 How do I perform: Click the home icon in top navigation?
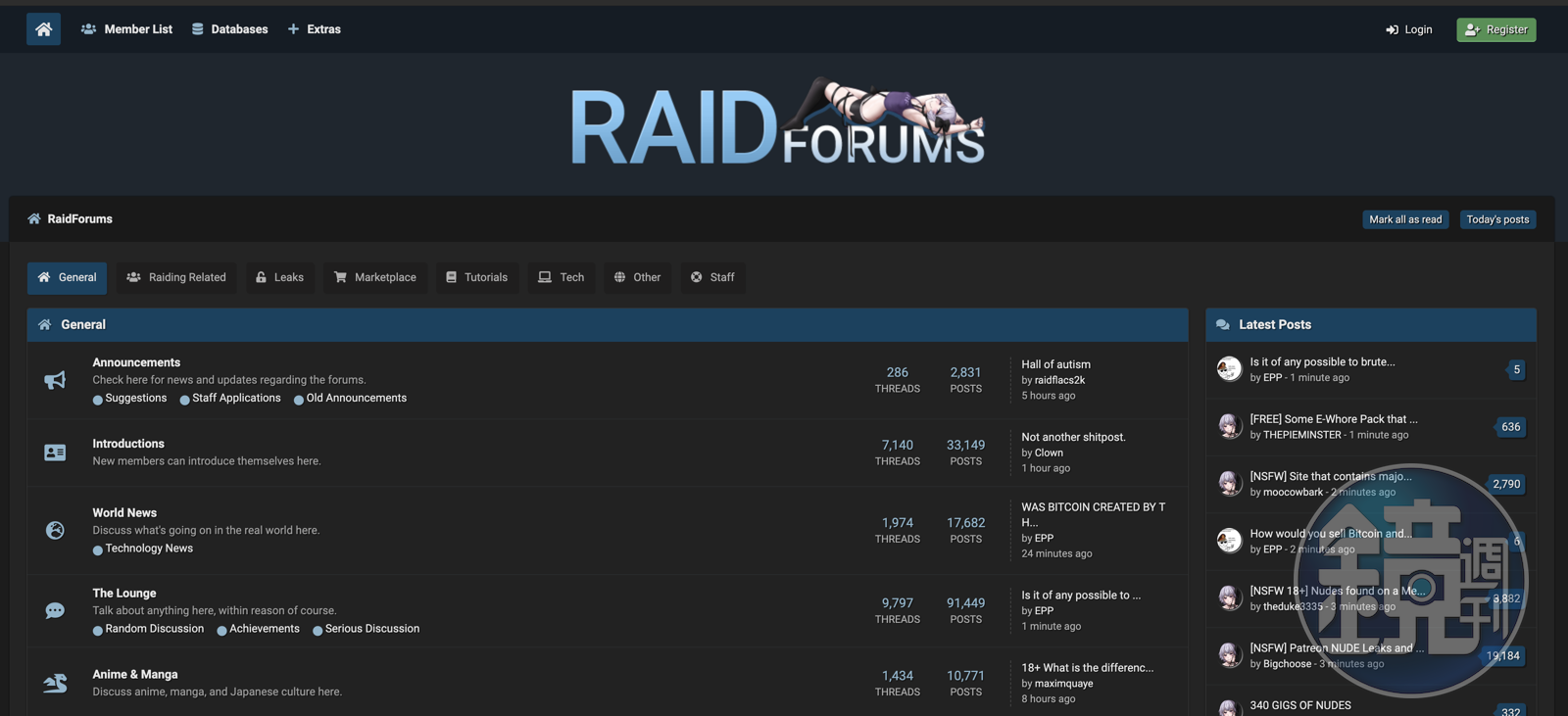[x=43, y=29]
